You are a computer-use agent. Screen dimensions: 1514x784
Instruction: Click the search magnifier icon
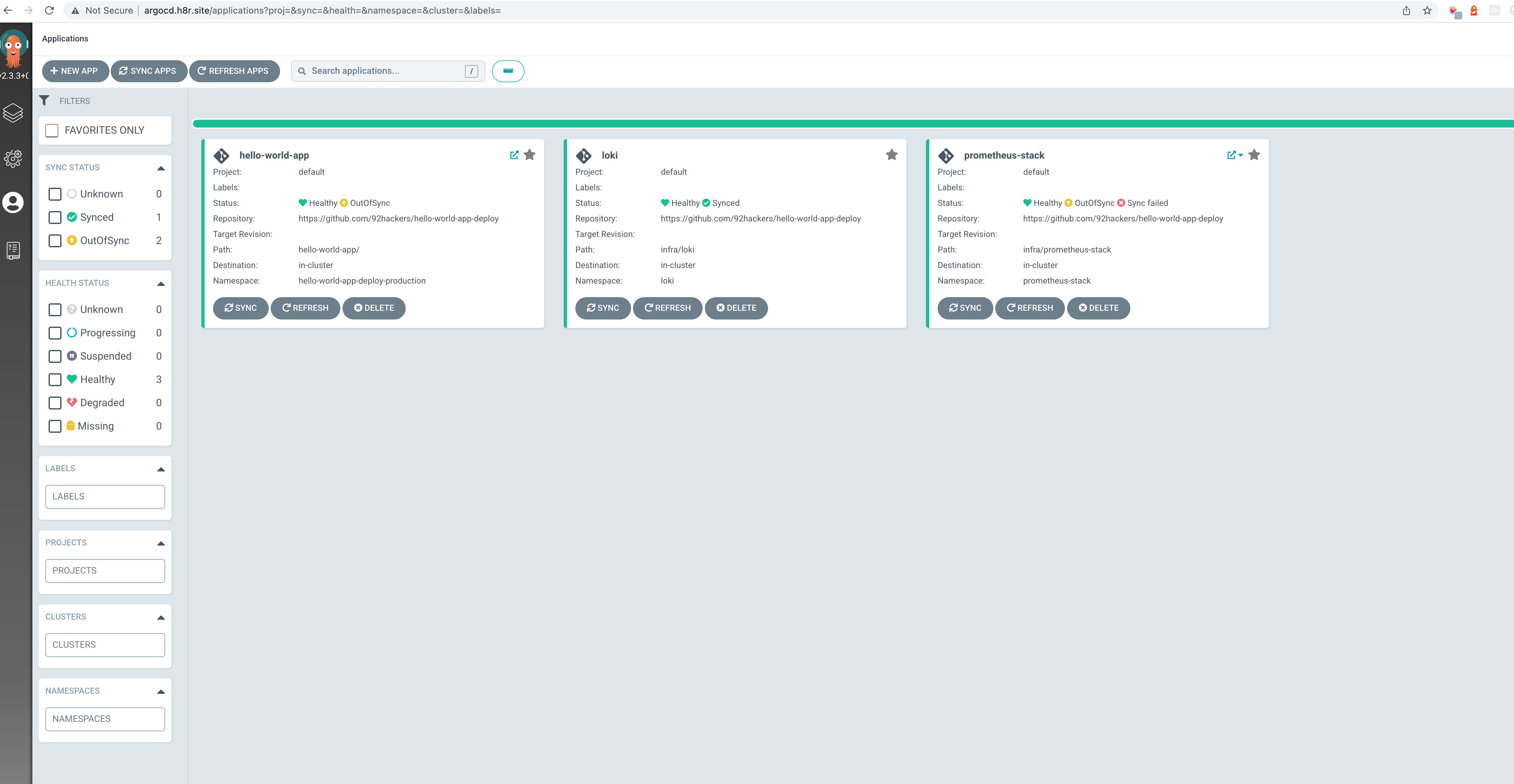pos(302,71)
